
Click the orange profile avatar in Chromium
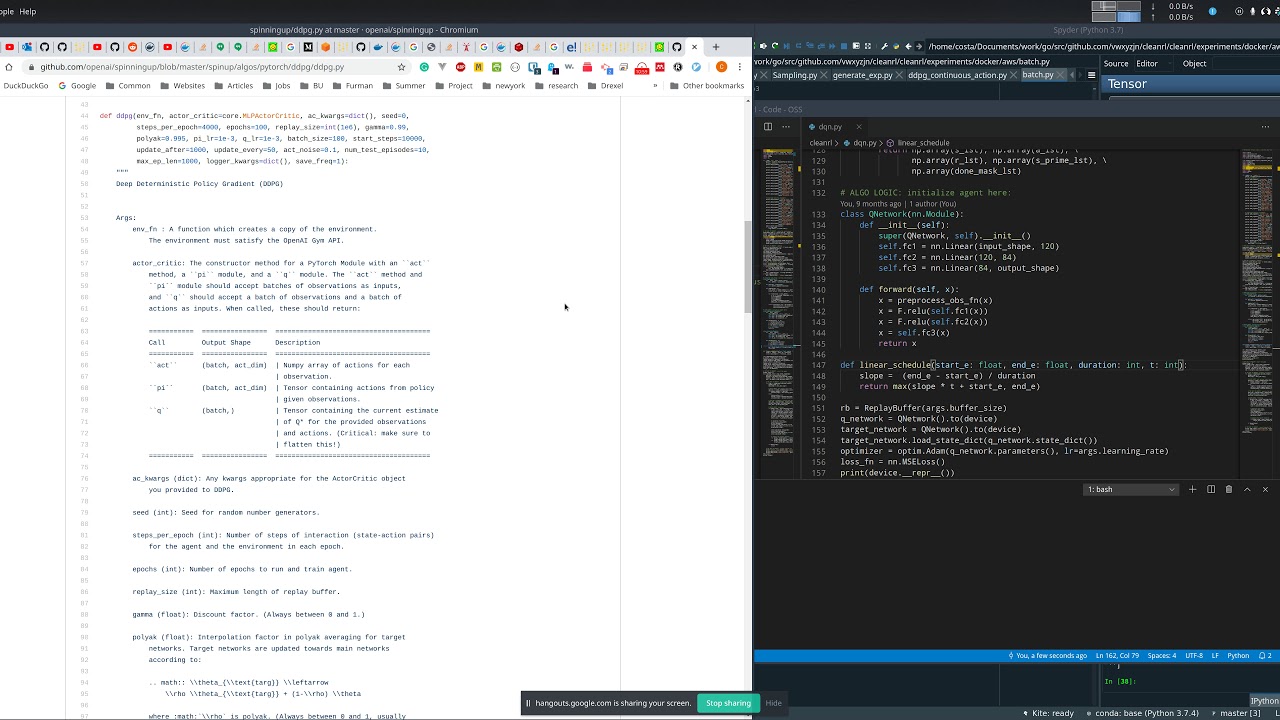point(721,67)
